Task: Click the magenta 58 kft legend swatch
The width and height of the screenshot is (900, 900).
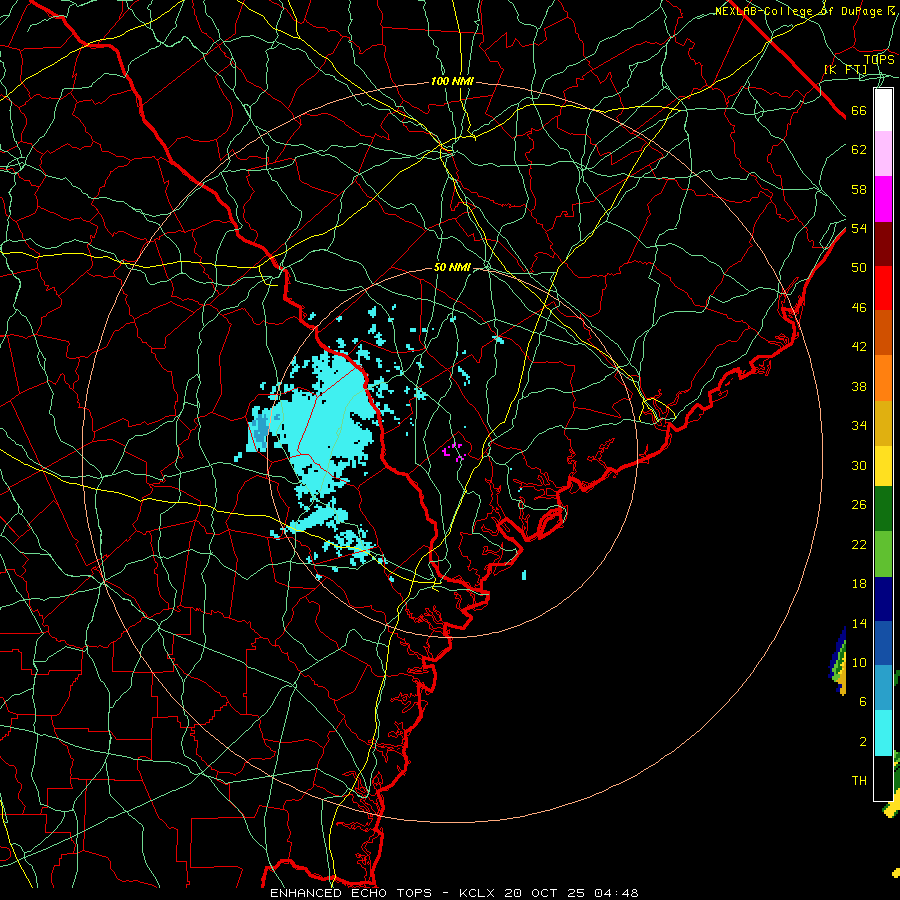Action: tap(883, 199)
